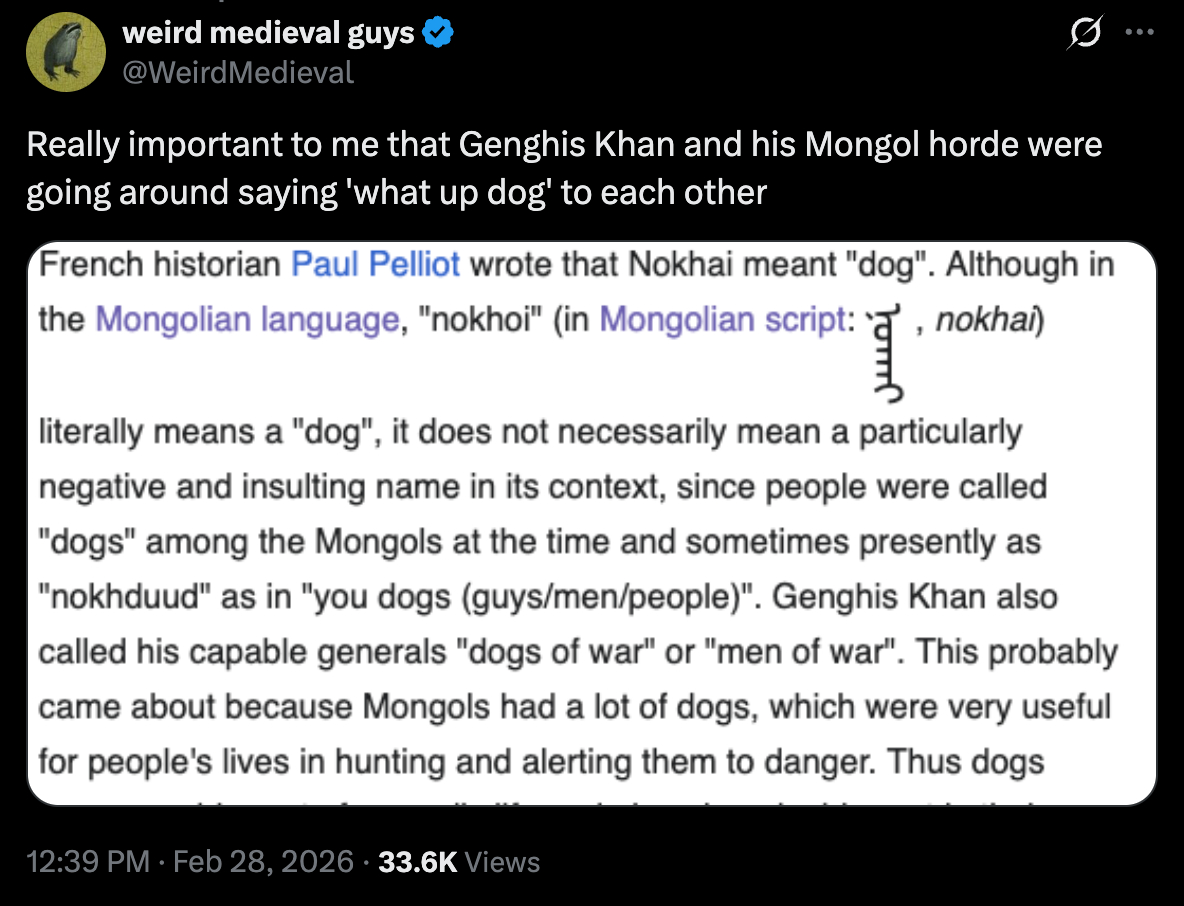Click the '33.6K' view count
This screenshot has width=1184, height=906.
click(x=419, y=861)
